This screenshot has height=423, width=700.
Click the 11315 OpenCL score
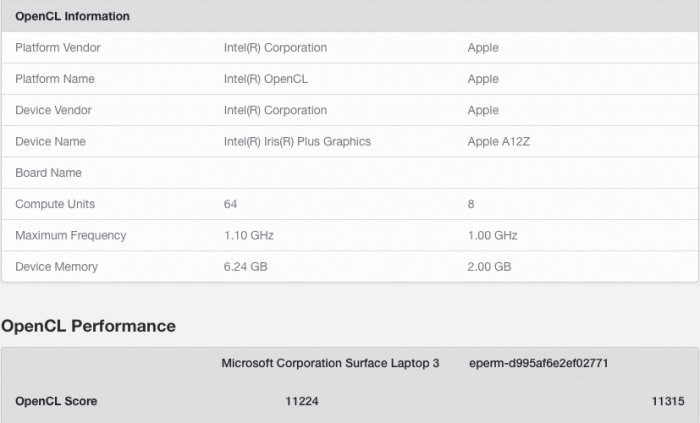pos(667,401)
